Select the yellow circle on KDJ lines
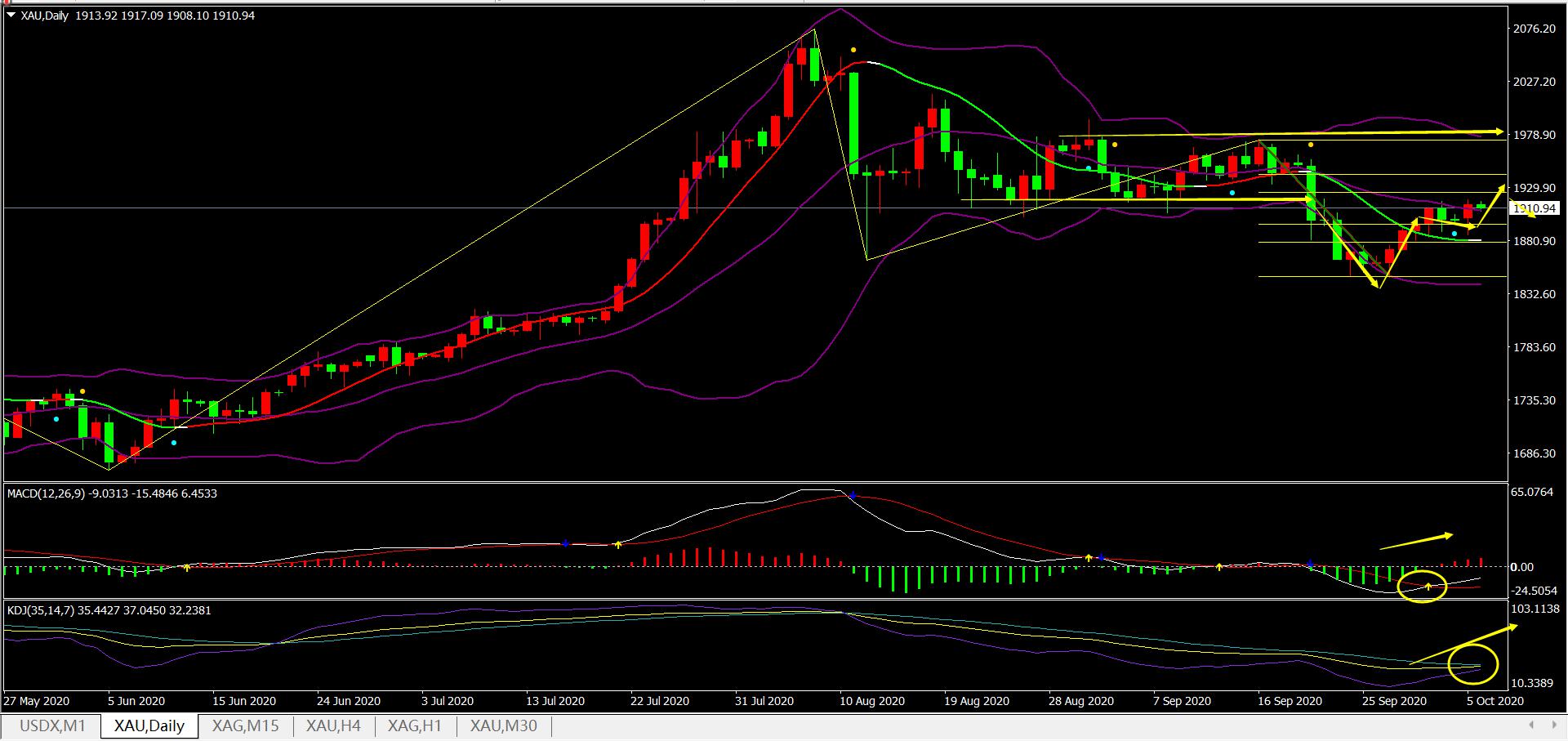Viewport: 1568px width, 741px height. 1472,664
